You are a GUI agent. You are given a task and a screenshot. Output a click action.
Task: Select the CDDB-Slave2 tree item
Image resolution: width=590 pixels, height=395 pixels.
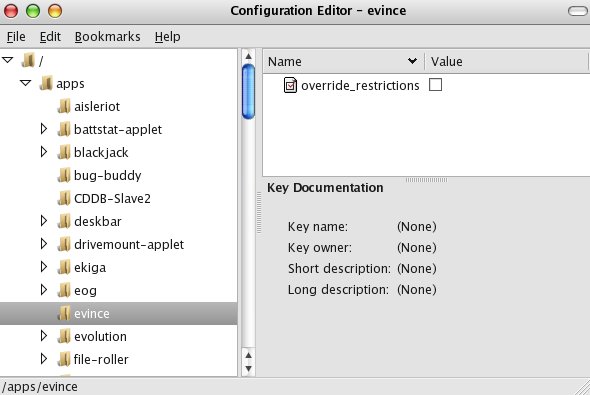(x=112, y=198)
